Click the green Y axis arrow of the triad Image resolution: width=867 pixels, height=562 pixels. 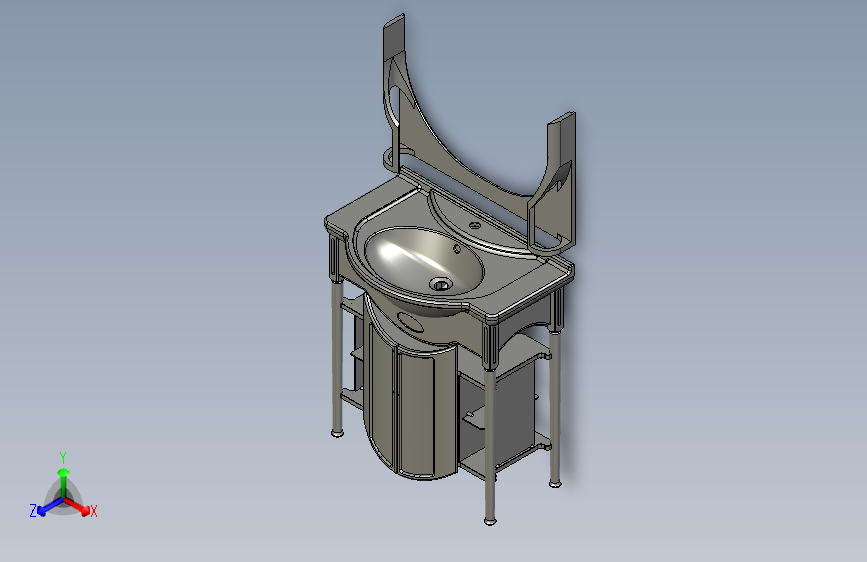(64, 481)
